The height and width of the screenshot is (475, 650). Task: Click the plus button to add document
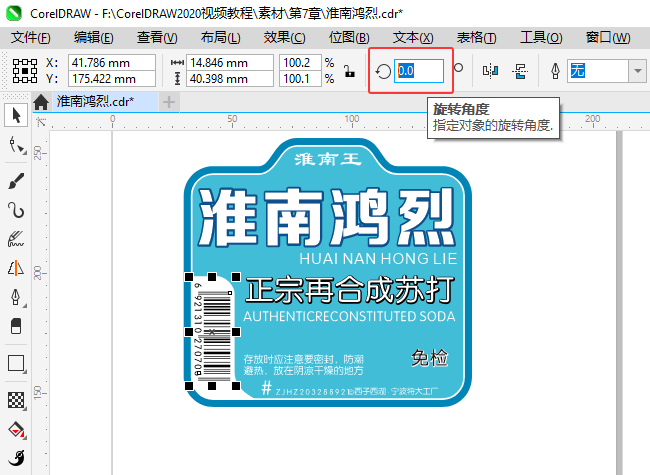[x=169, y=102]
